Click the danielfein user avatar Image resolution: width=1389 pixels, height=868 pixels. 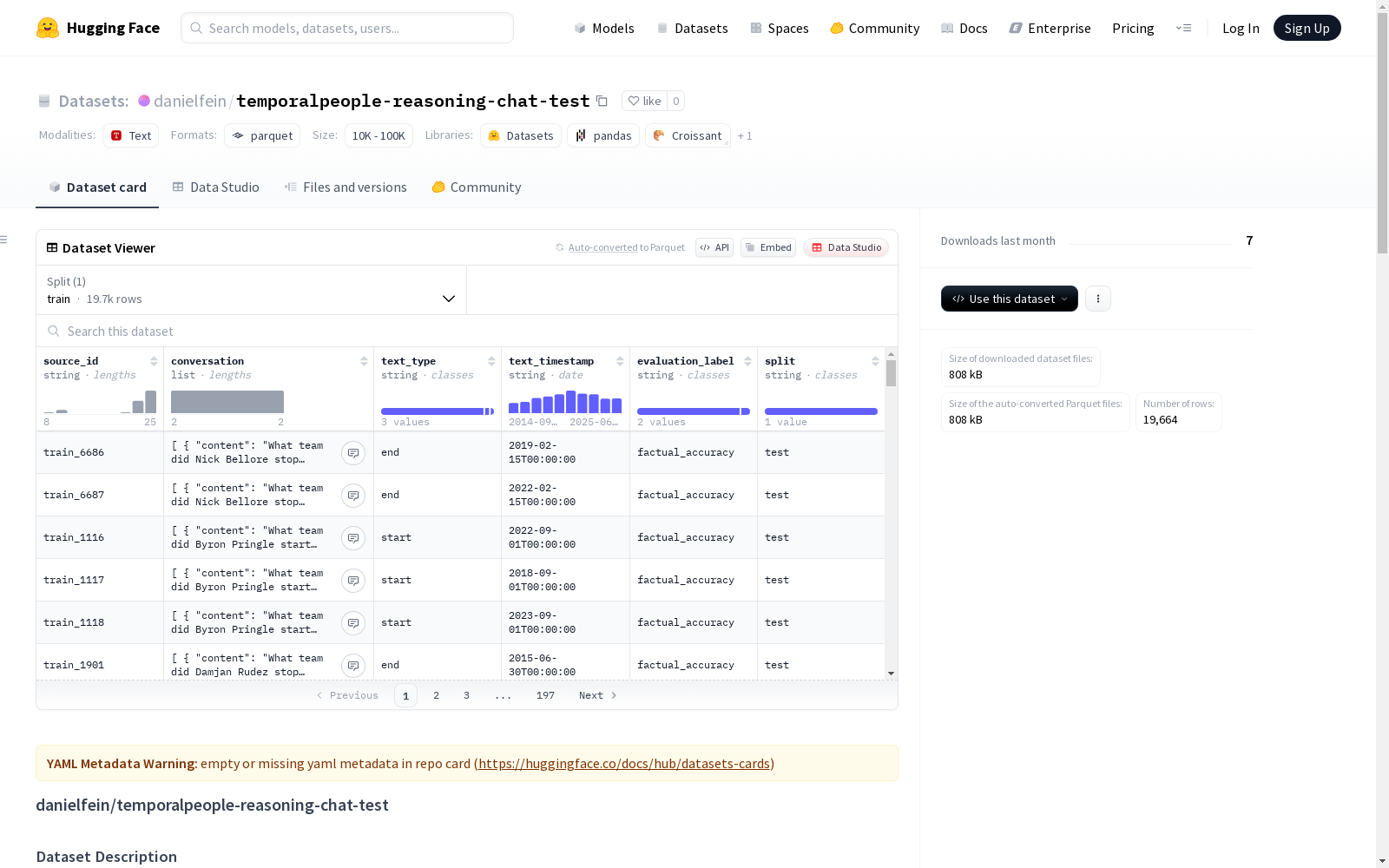pyautogui.click(x=144, y=101)
